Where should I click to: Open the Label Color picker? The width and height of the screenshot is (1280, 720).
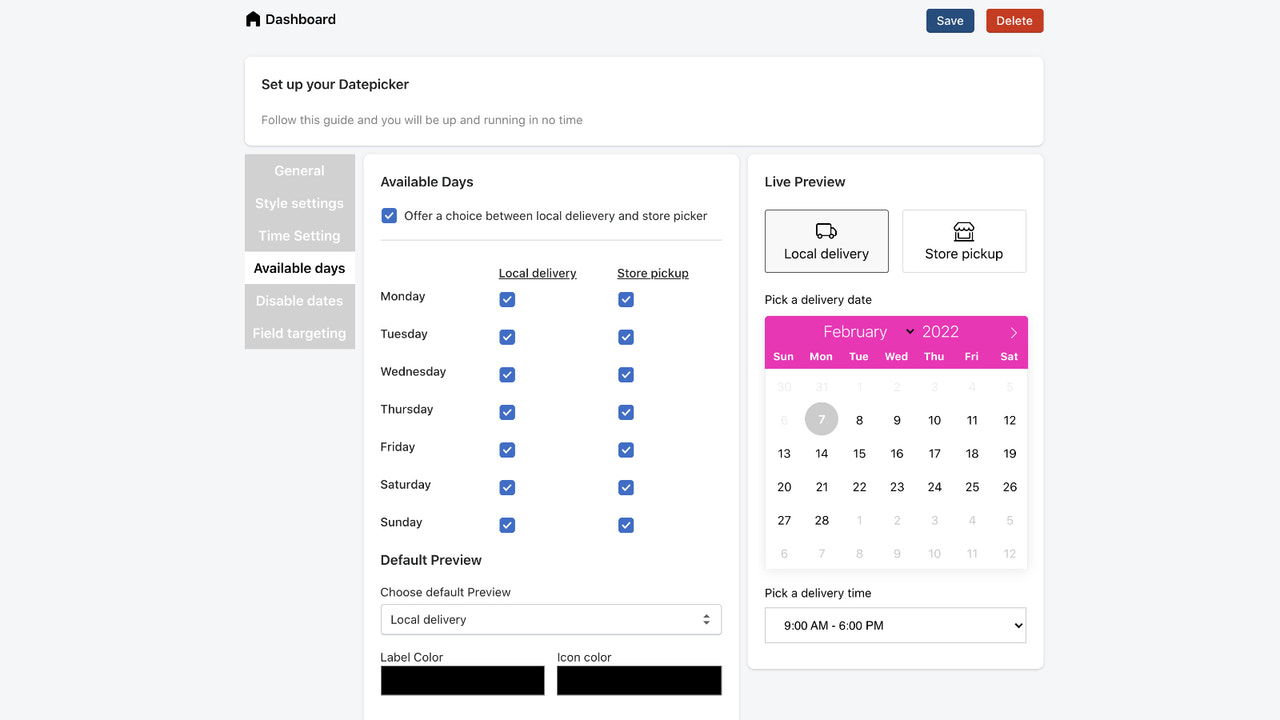click(x=462, y=680)
